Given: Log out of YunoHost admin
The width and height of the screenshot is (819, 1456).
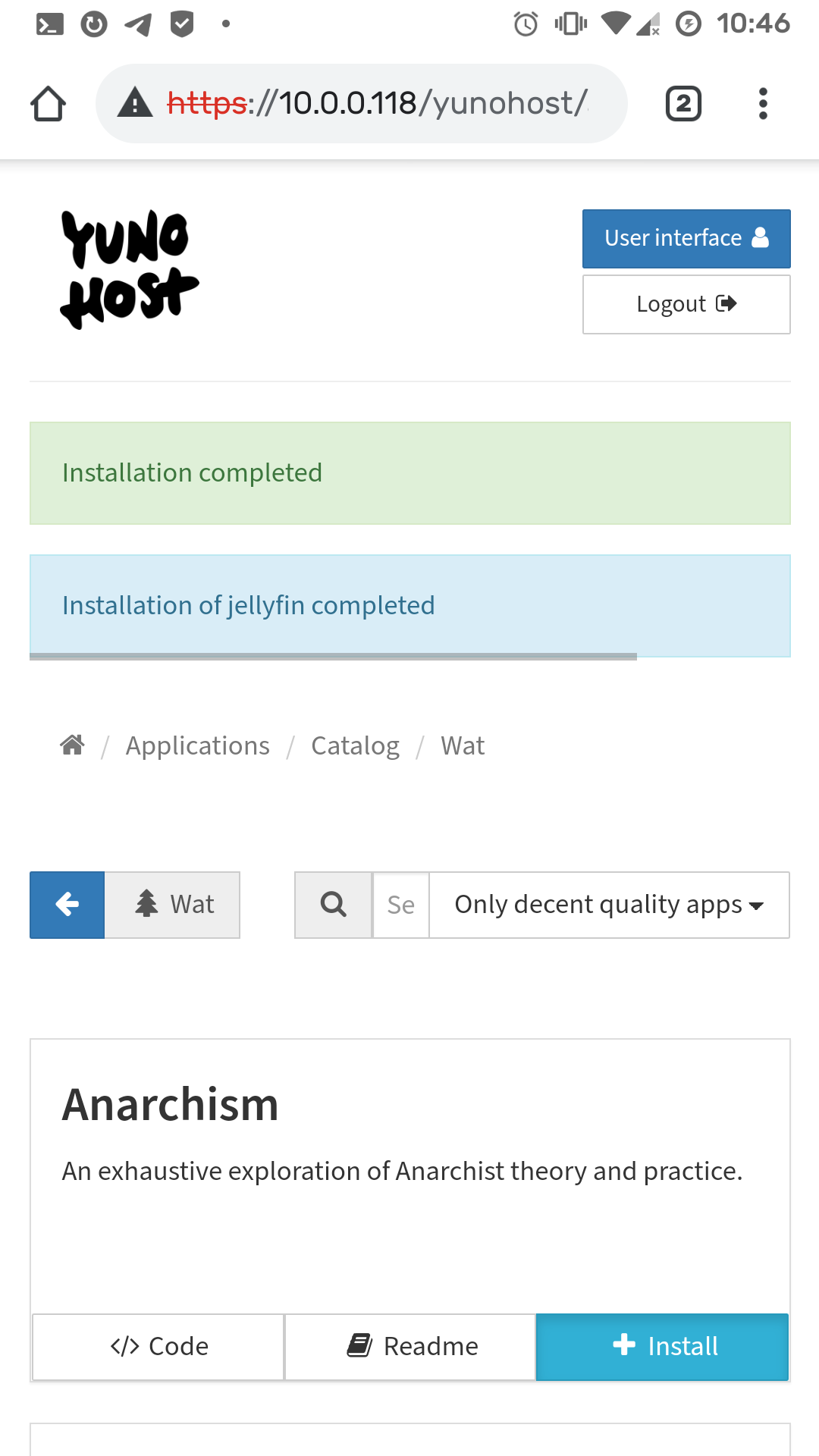Looking at the screenshot, I should (x=686, y=304).
